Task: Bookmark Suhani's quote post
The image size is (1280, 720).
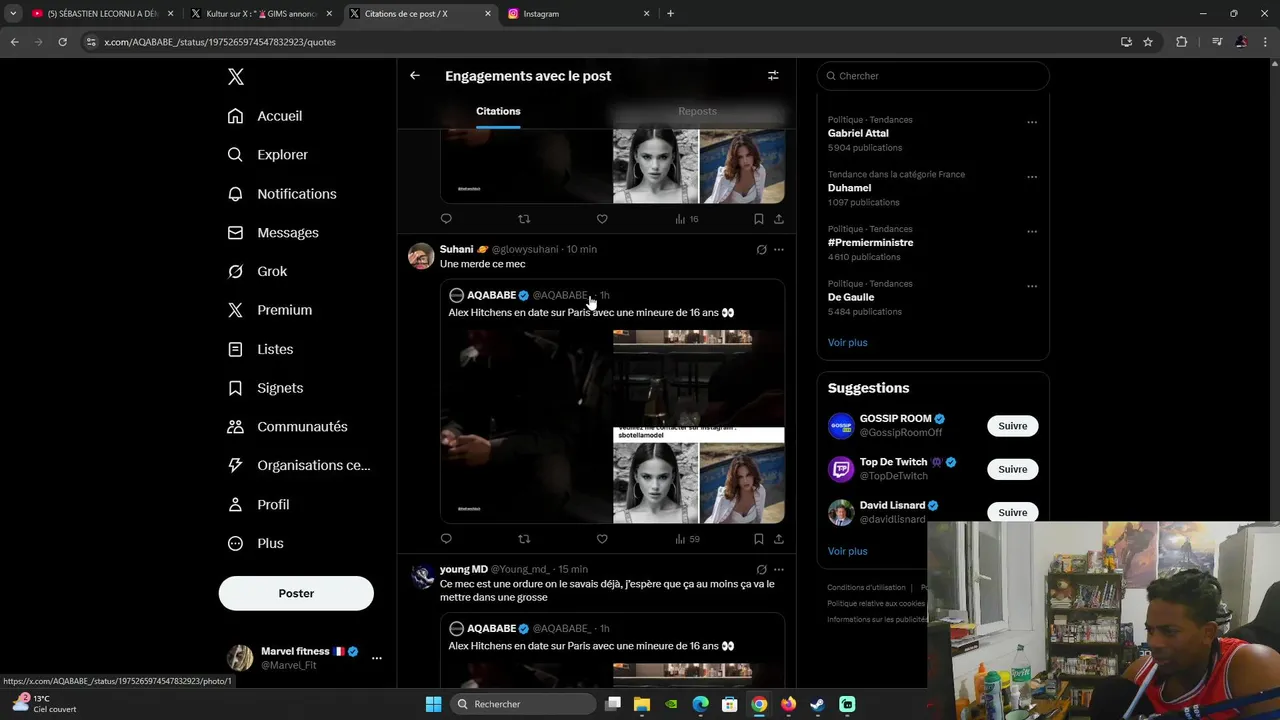Action: click(x=759, y=539)
